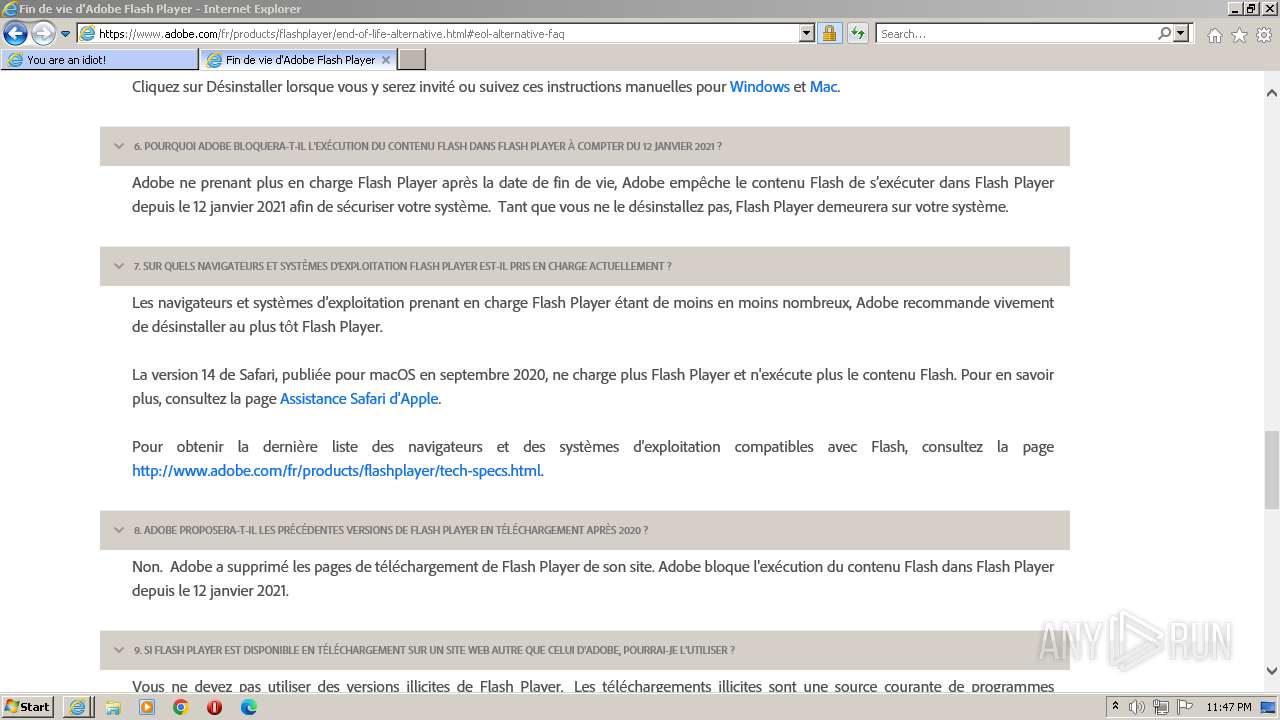Collapse question 9 chevron about other sites
The image size is (1280, 720).
coord(119,650)
